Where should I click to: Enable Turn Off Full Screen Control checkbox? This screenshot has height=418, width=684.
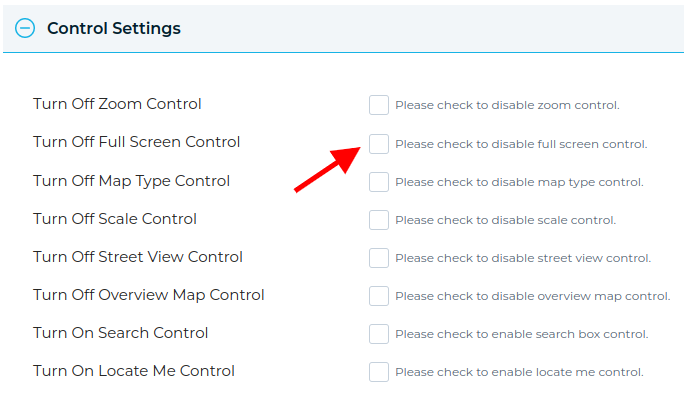point(379,144)
